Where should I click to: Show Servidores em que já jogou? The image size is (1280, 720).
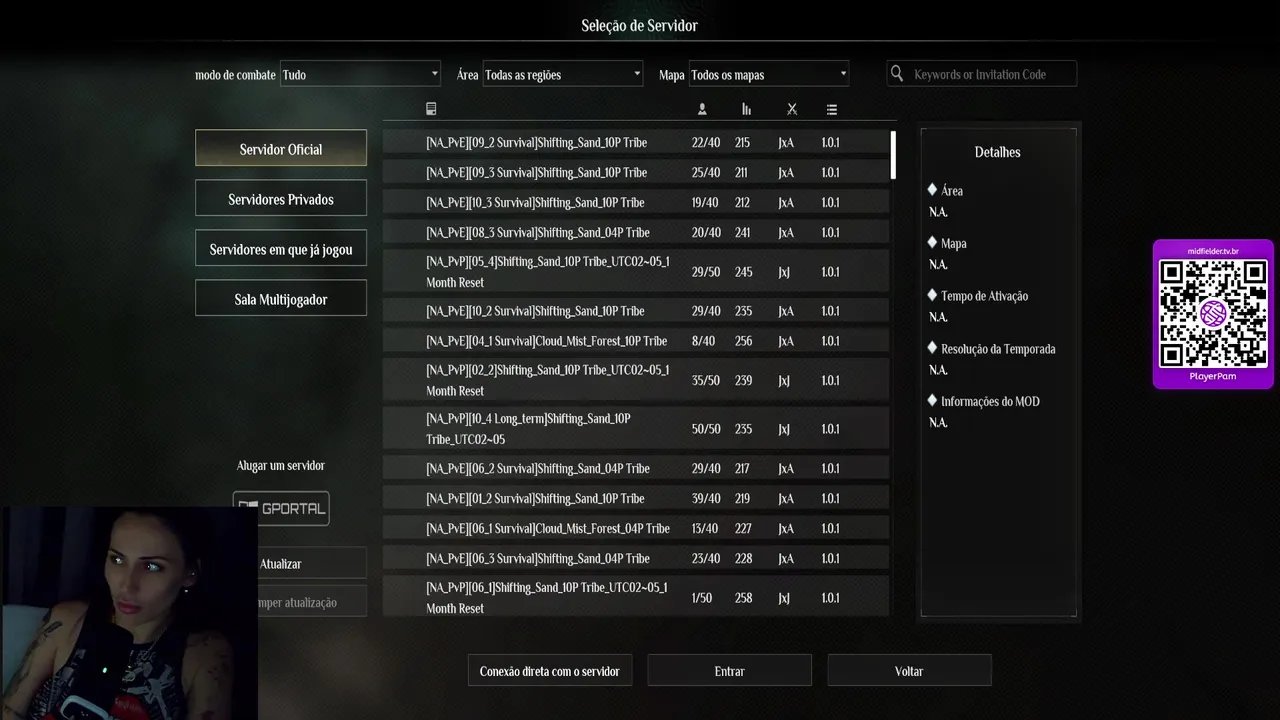[281, 249]
